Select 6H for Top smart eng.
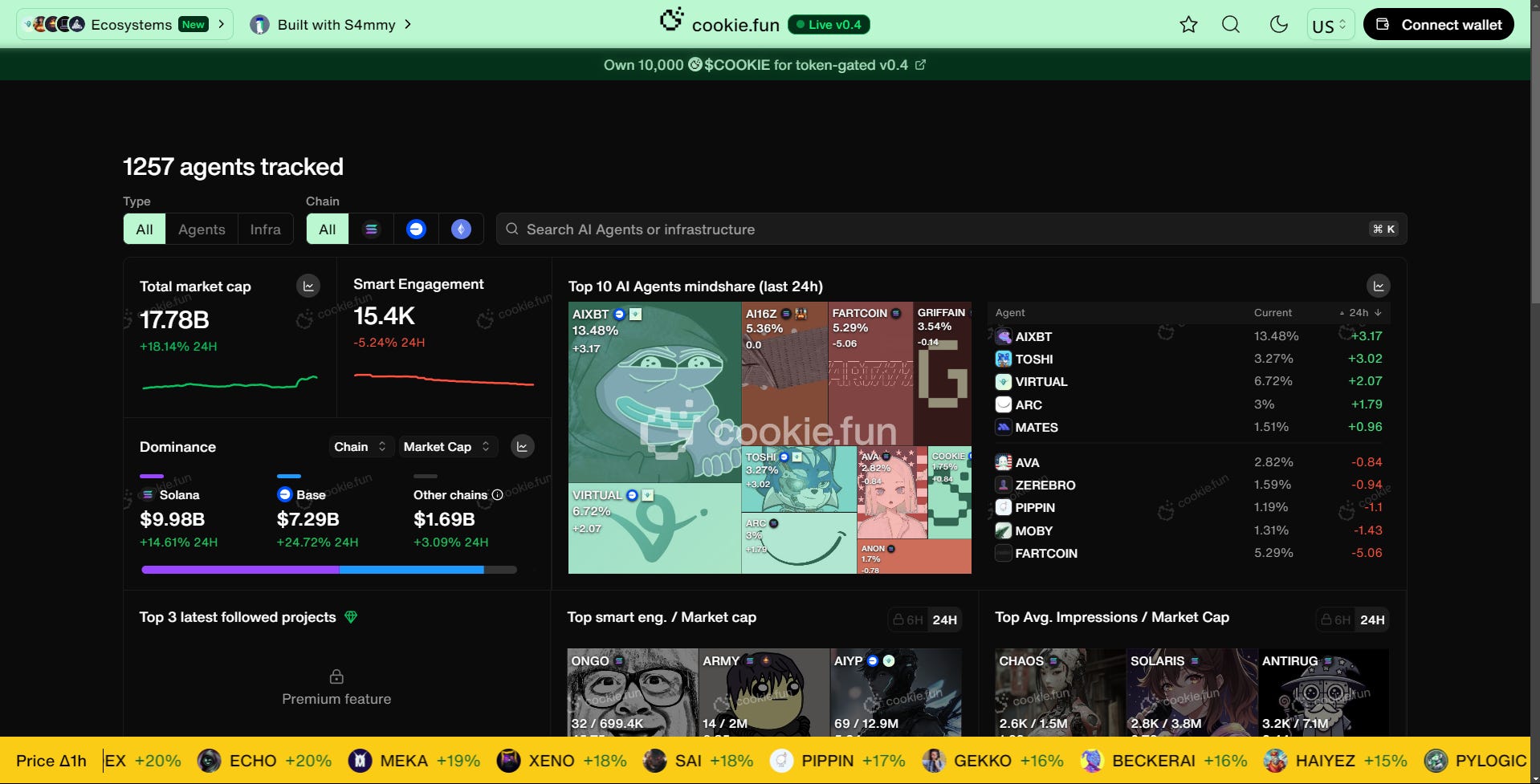The height and width of the screenshot is (784, 1540). 908,619
